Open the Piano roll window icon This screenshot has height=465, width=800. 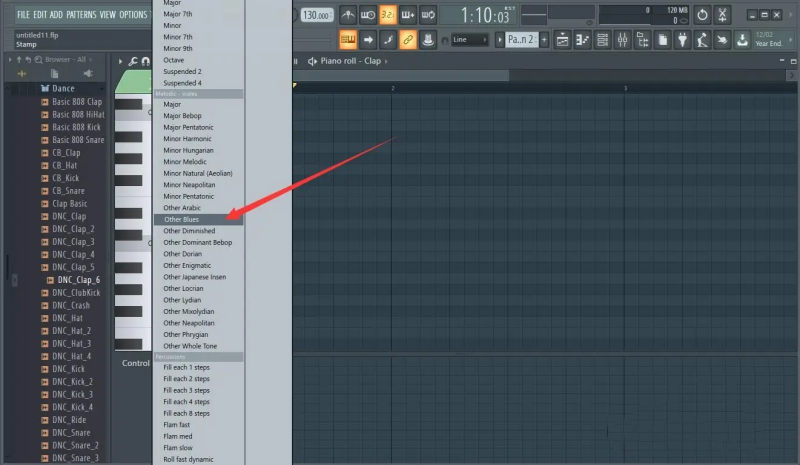click(x=582, y=40)
